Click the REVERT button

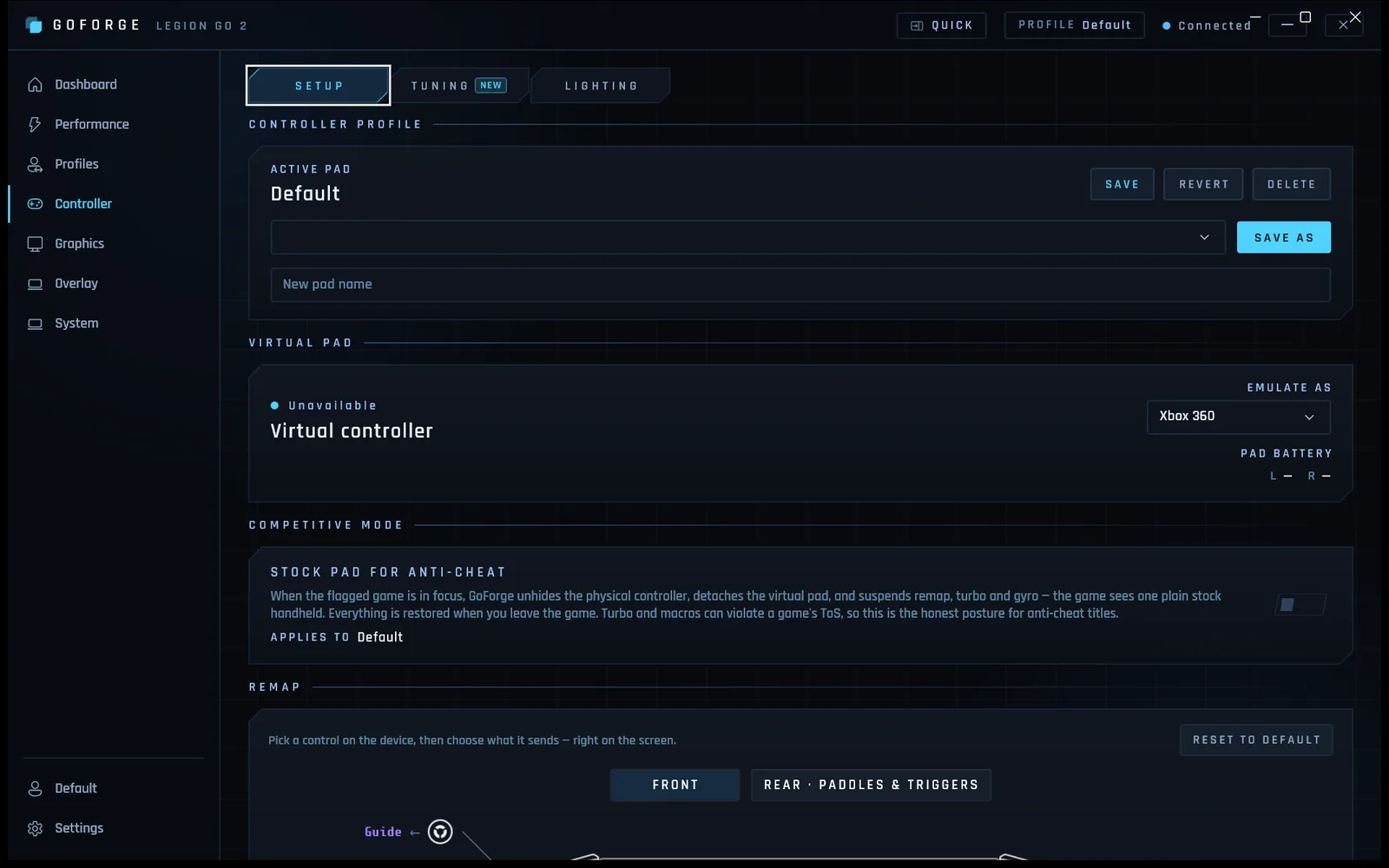tap(1203, 184)
